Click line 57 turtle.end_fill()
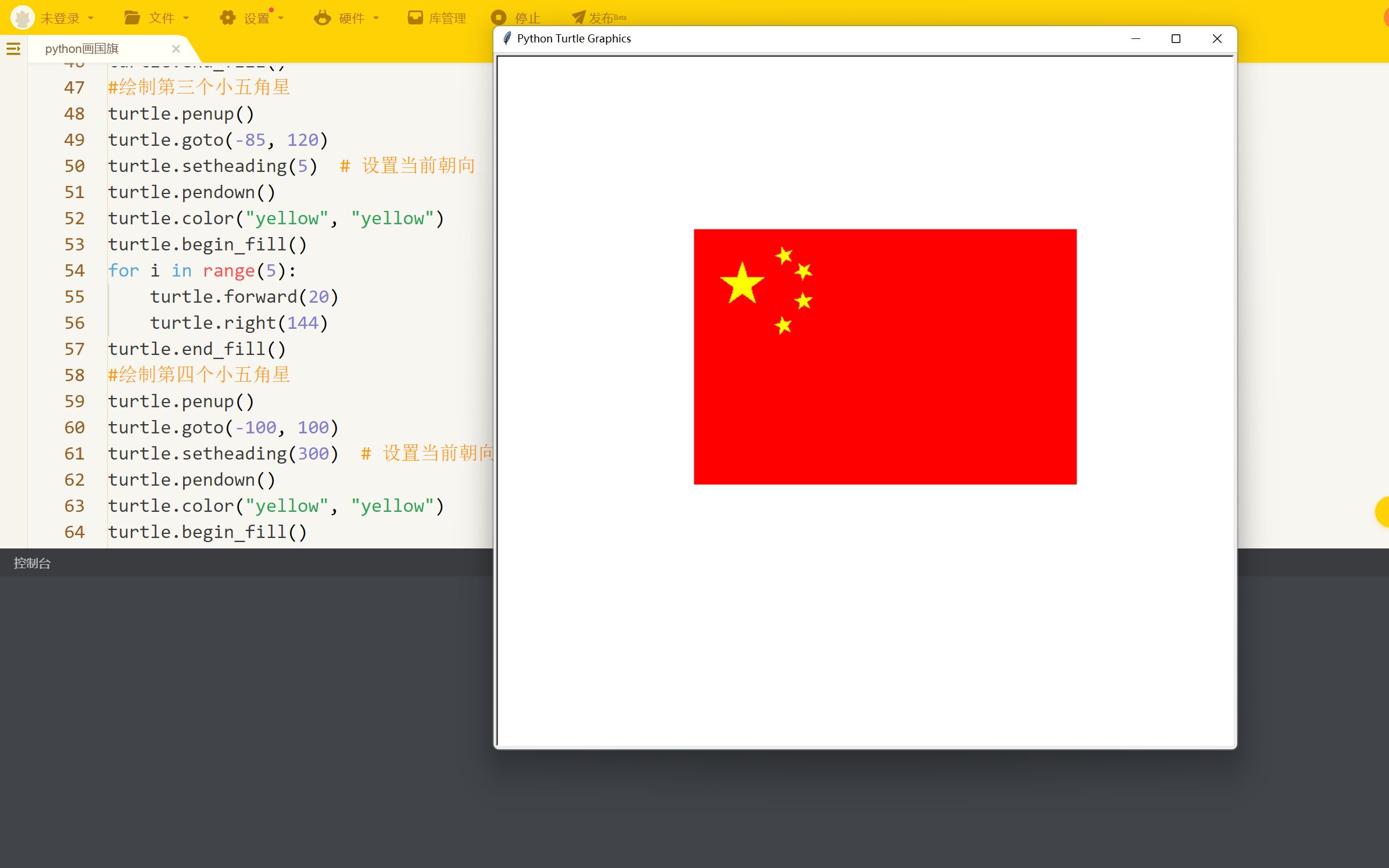Screen dimensions: 1389x868 click(197, 349)
